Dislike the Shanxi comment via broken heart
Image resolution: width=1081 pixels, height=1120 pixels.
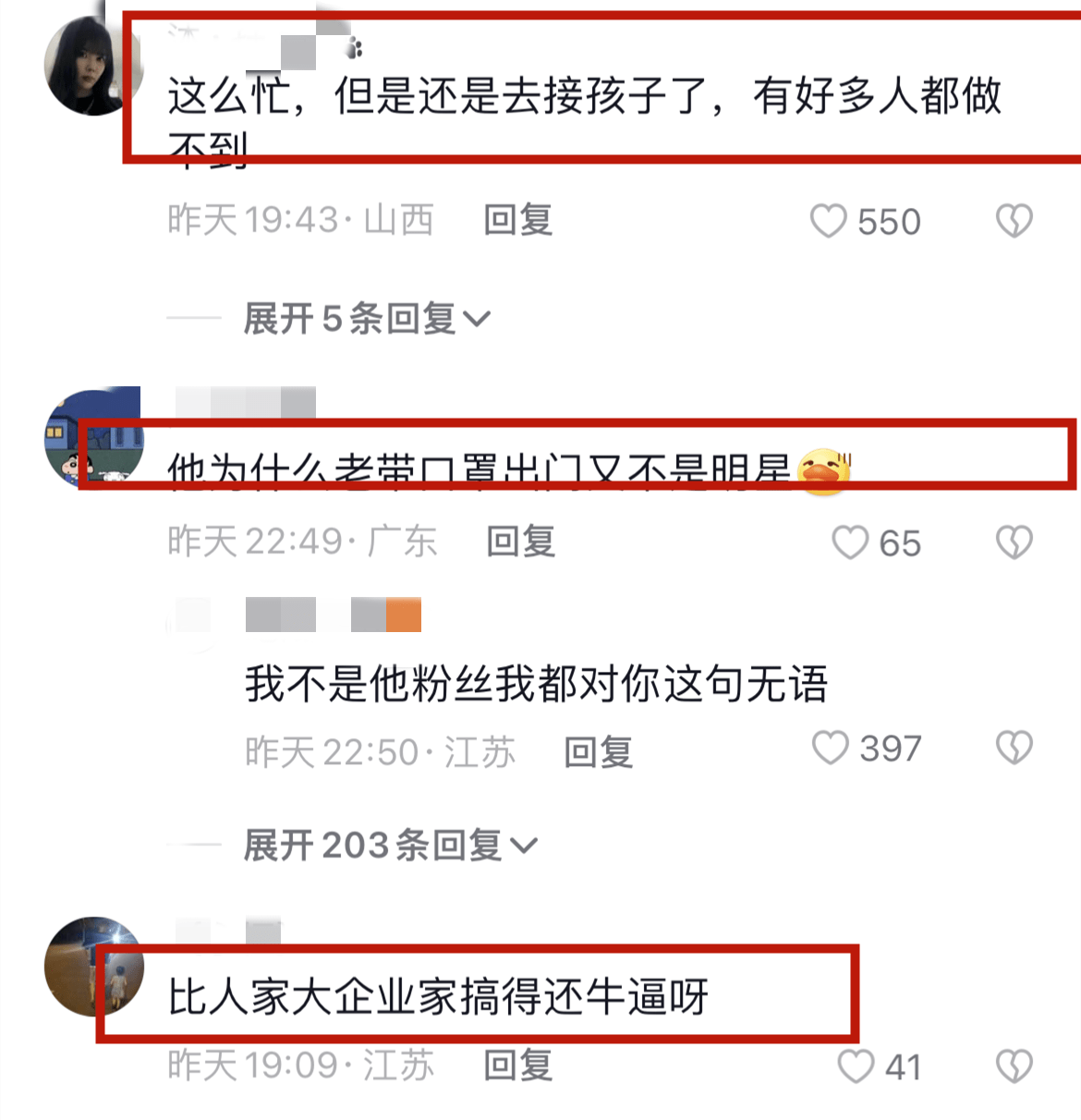click(1014, 222)
